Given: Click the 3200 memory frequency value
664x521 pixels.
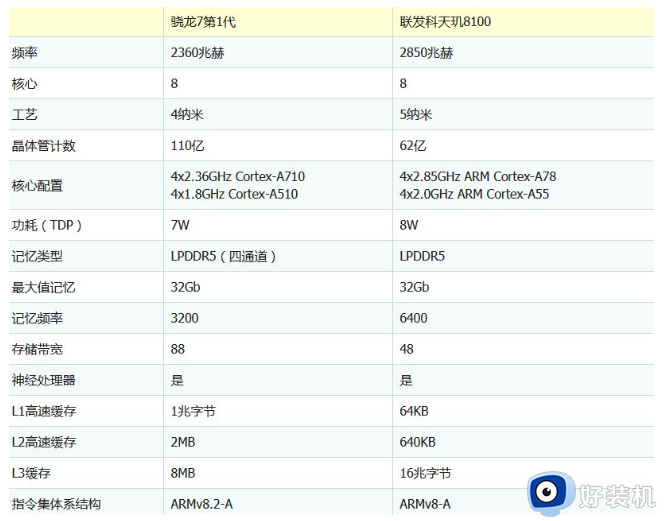Looking at the screenshot, I should tap(185, 318).
